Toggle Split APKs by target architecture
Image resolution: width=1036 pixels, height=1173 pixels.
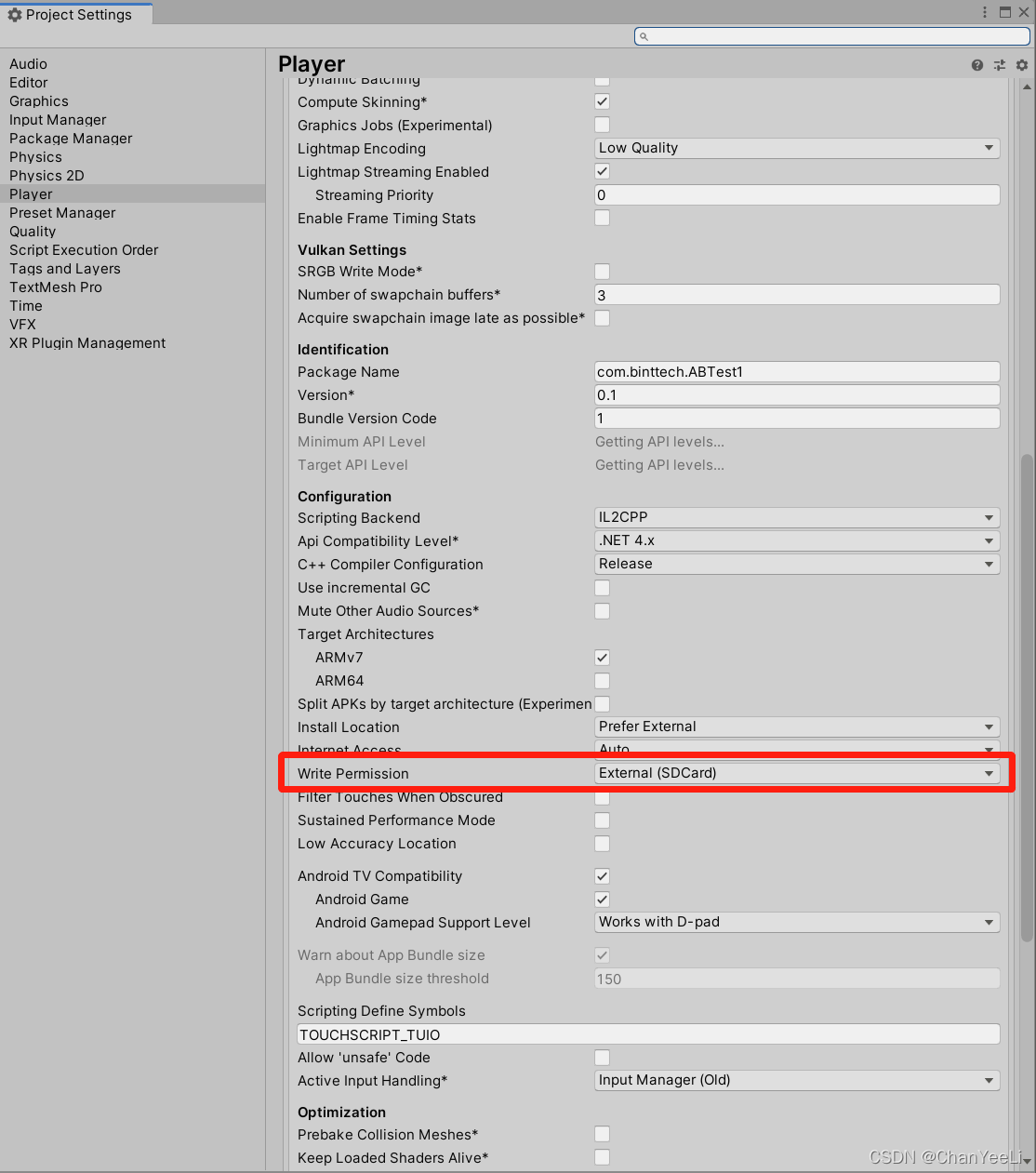603,704
